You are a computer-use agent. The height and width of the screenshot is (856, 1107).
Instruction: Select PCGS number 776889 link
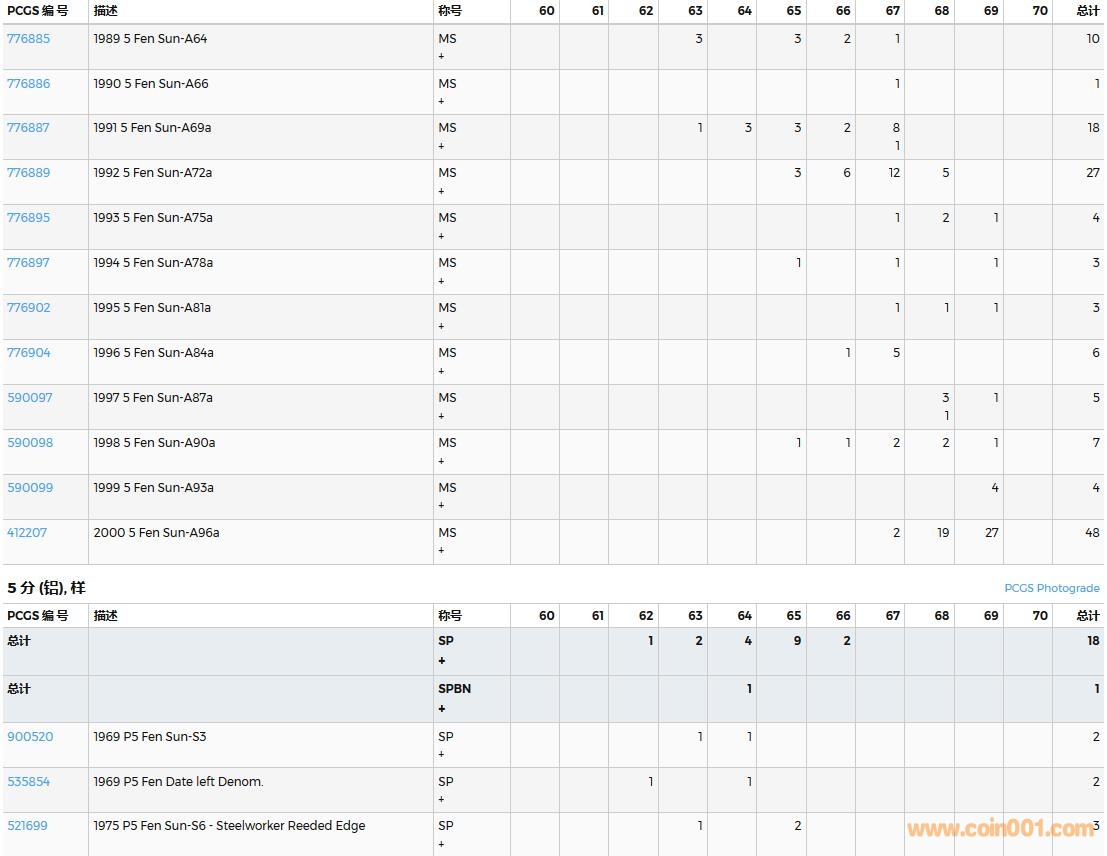[28, 173]
